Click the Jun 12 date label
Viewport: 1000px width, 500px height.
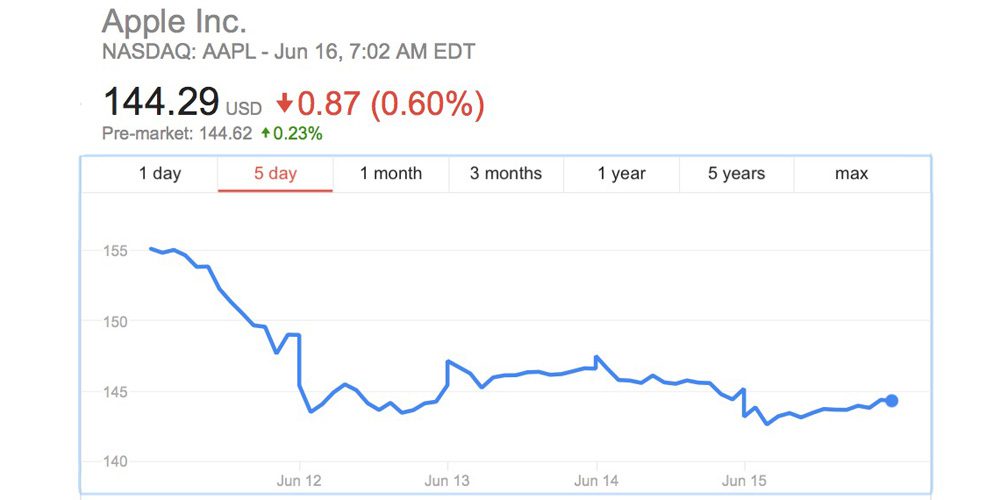298,481
